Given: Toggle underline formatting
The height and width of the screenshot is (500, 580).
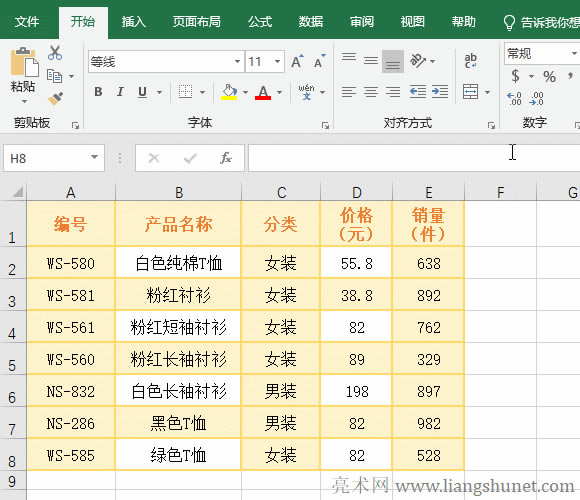Looking at the screenshot, I should 142,91.
